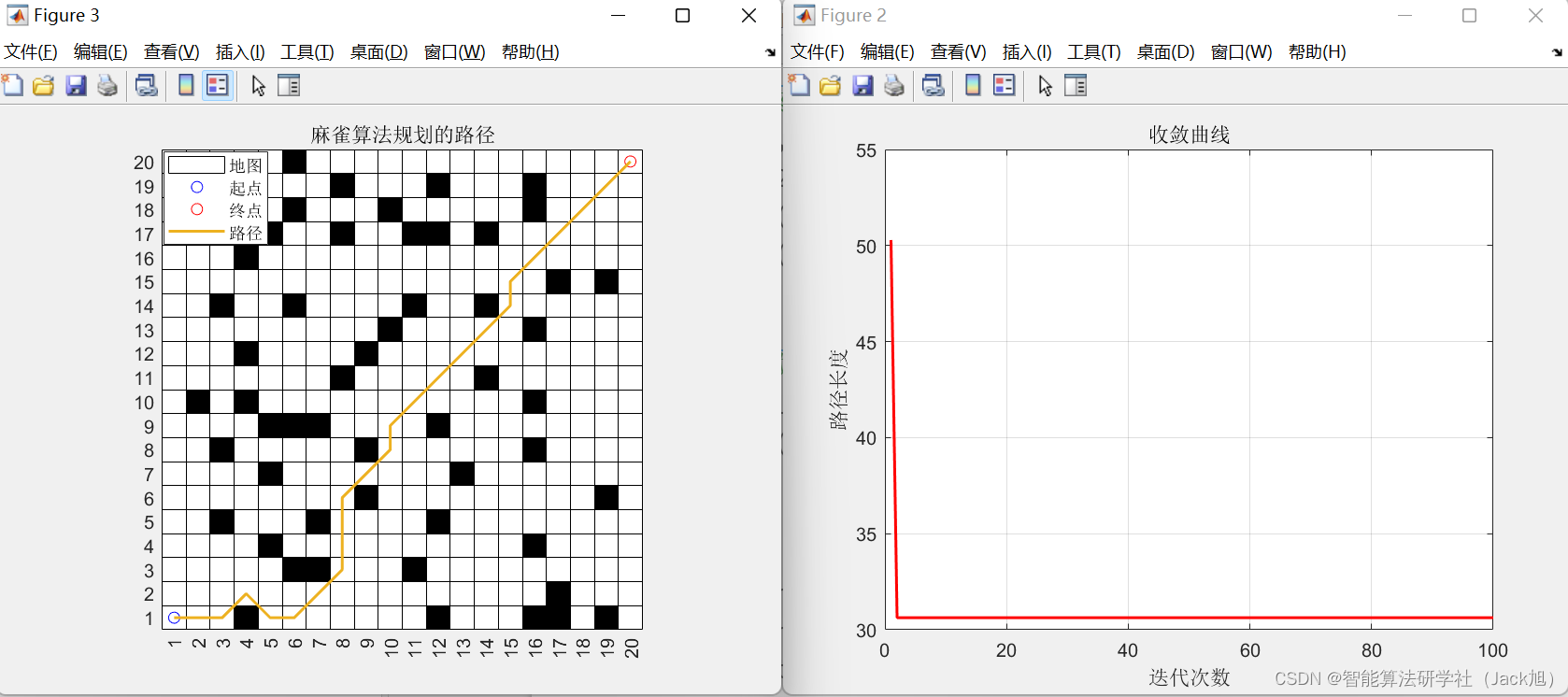The width and height of the screenshot is (1568, 697).
Task: Open 文件(F) menu in Figure 3
Action: (31, 52)
